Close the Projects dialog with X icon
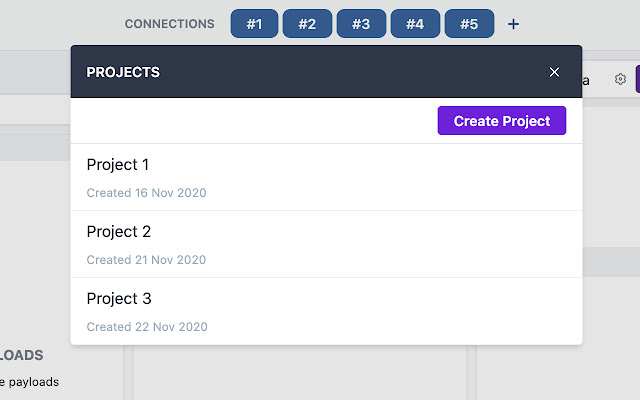 (555, 72)
